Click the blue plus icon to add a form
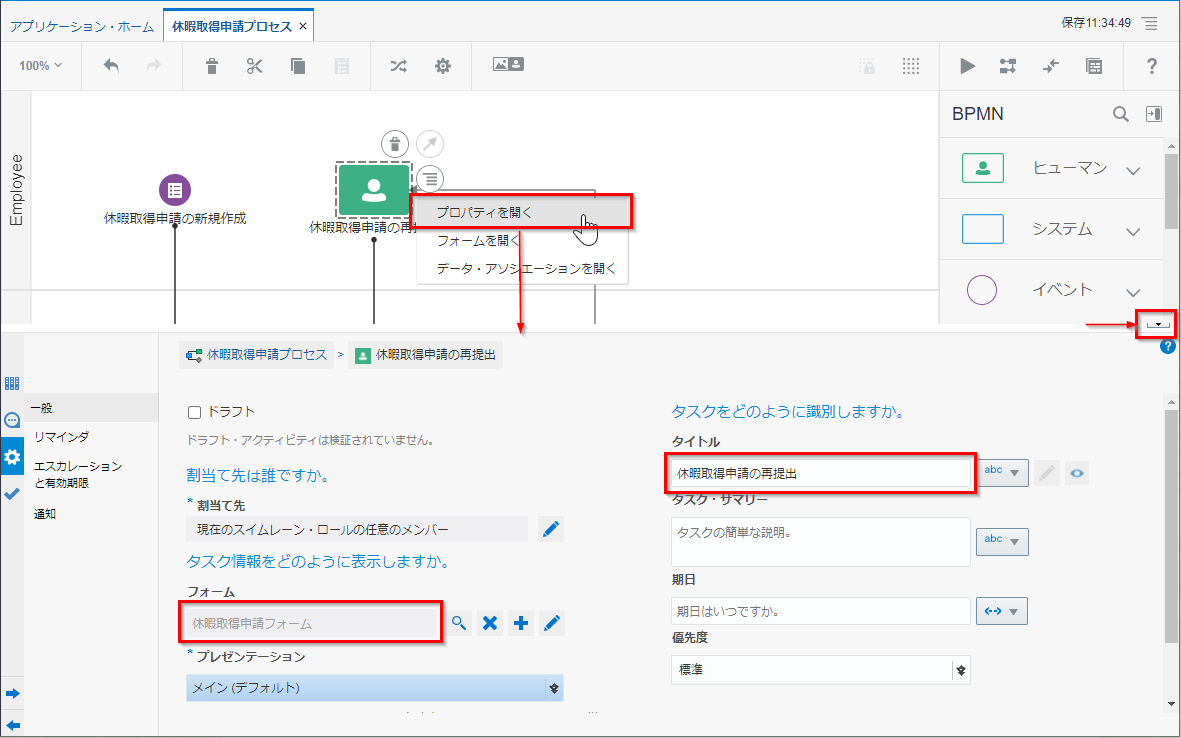1181x738 pixels. (x=521, y=623)
